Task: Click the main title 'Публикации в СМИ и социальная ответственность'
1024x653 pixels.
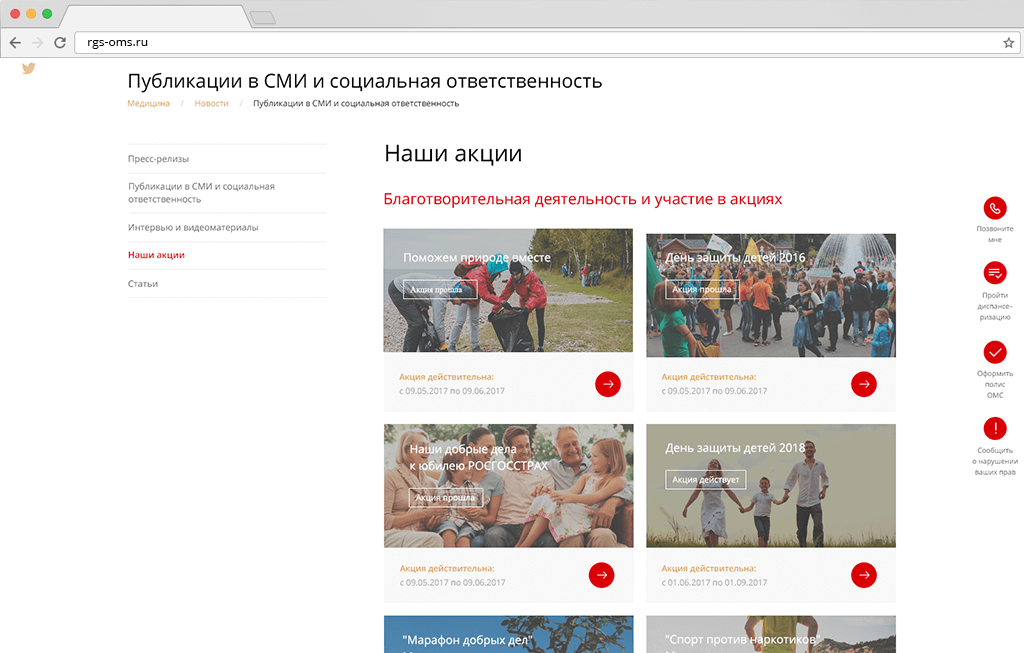Action: [x=364, y=81]
